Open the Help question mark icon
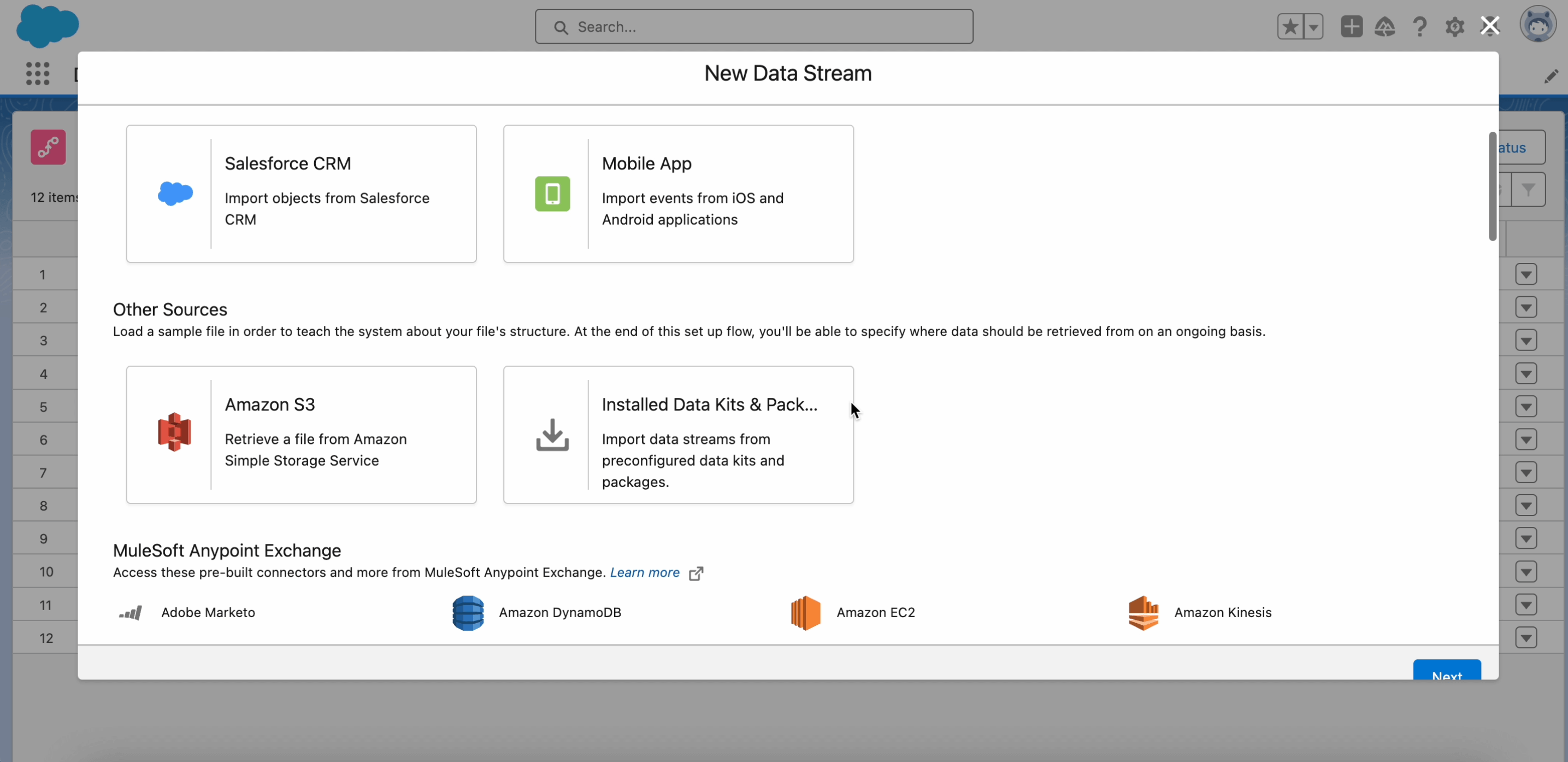This screenshot has height=762, width=1568. [1419, 27]
